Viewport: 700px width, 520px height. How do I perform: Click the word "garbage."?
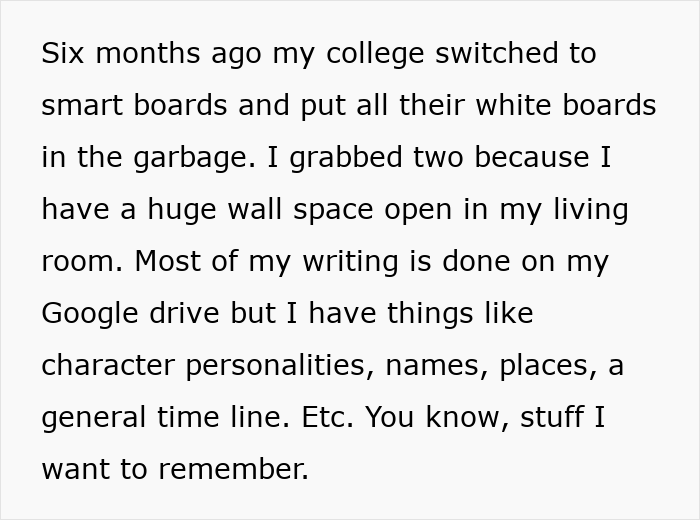click(x=195, y=160)
